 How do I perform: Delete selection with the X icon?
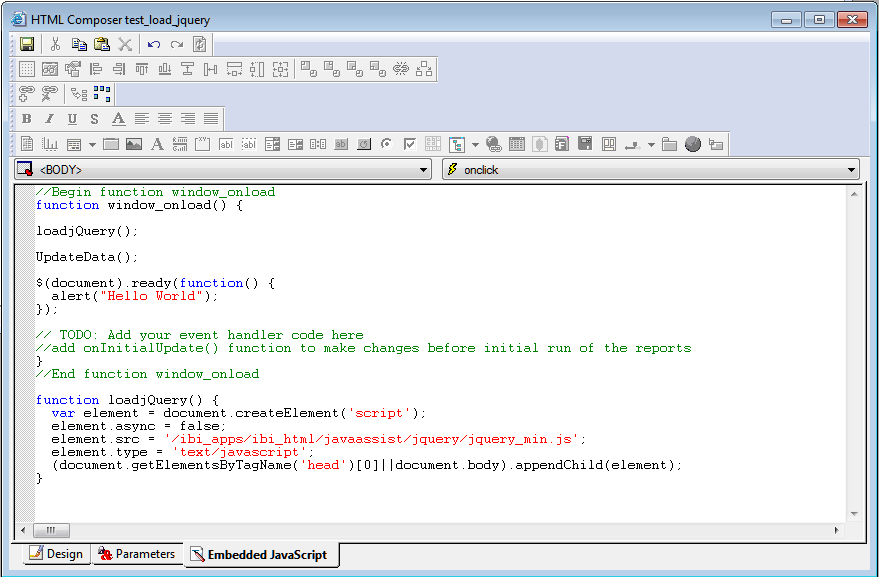124,44
